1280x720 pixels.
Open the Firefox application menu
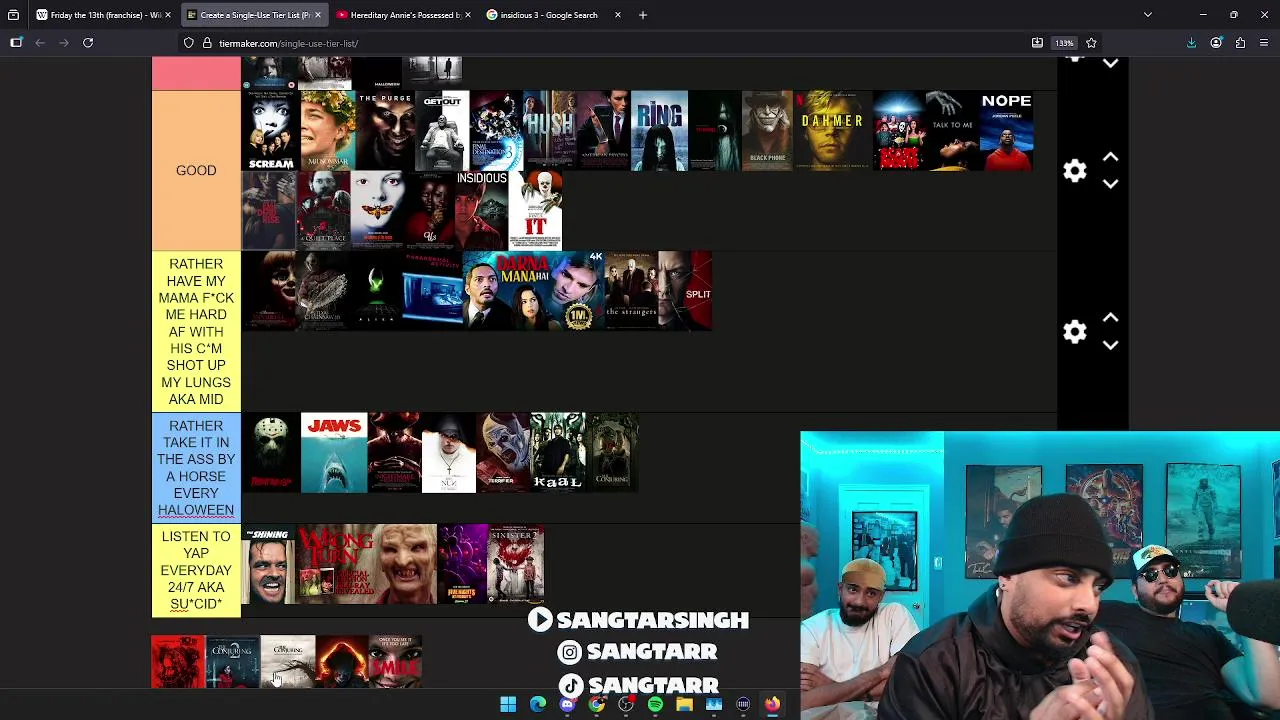(1265, 43)
